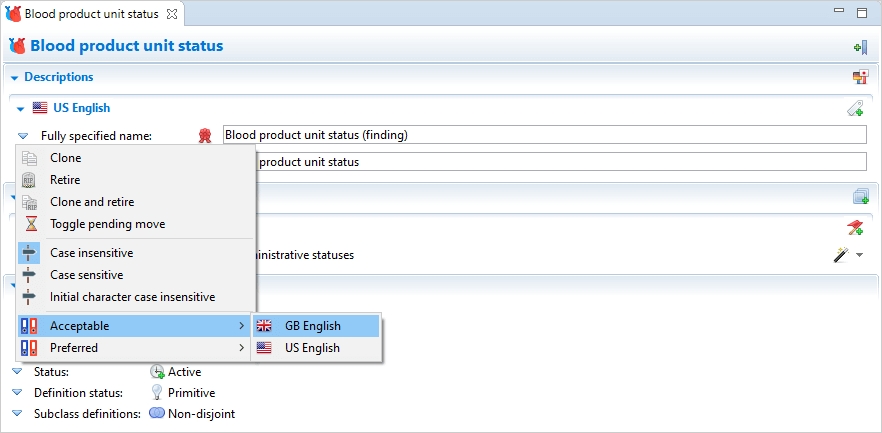Select Case insensitive option
882x433 pixels.
(x=91, y=253)
